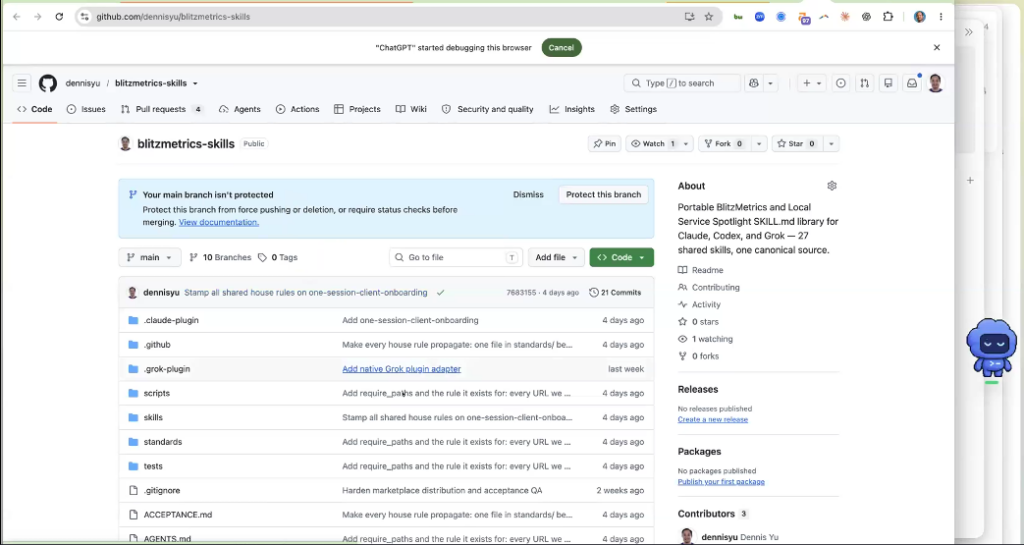The width and height of the screenshot is (1024, 545).
Task: Open the .github folder
Action: [x=157, y=344]
